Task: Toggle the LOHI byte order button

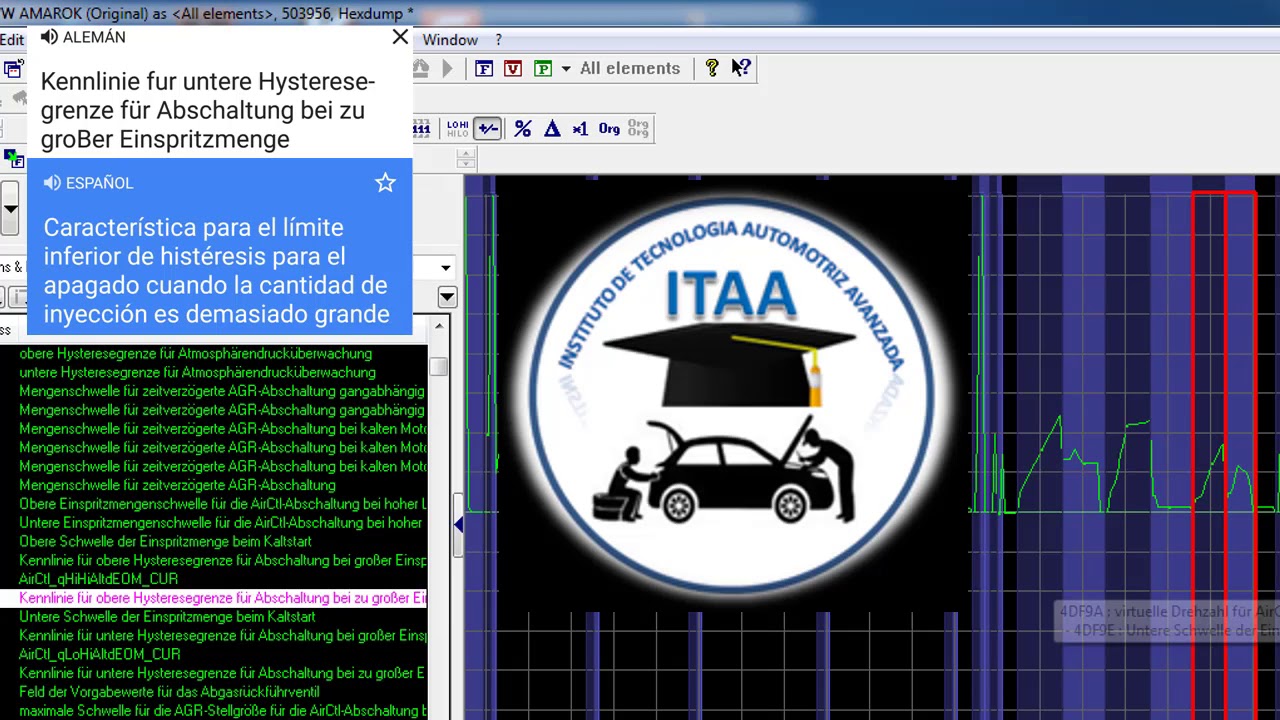Action: pyautogui.click(x=457, y=128)
